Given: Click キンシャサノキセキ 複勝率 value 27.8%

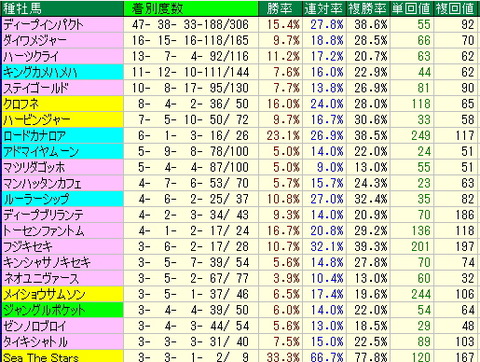Looking at the screenshot, I should 371,263.
